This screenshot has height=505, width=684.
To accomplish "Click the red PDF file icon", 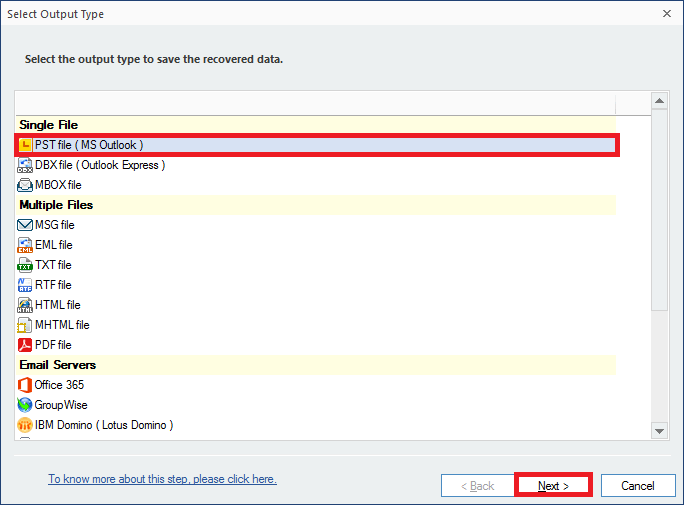I will tap(25, 345).
